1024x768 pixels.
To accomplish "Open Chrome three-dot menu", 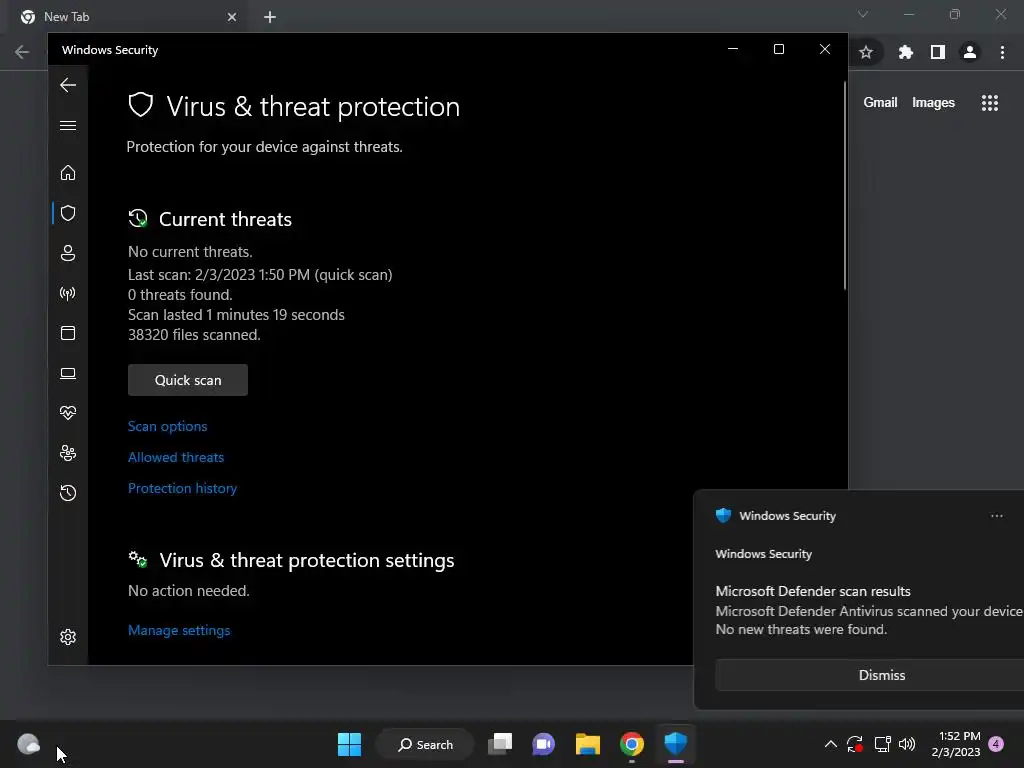I will click(1002, 52).
